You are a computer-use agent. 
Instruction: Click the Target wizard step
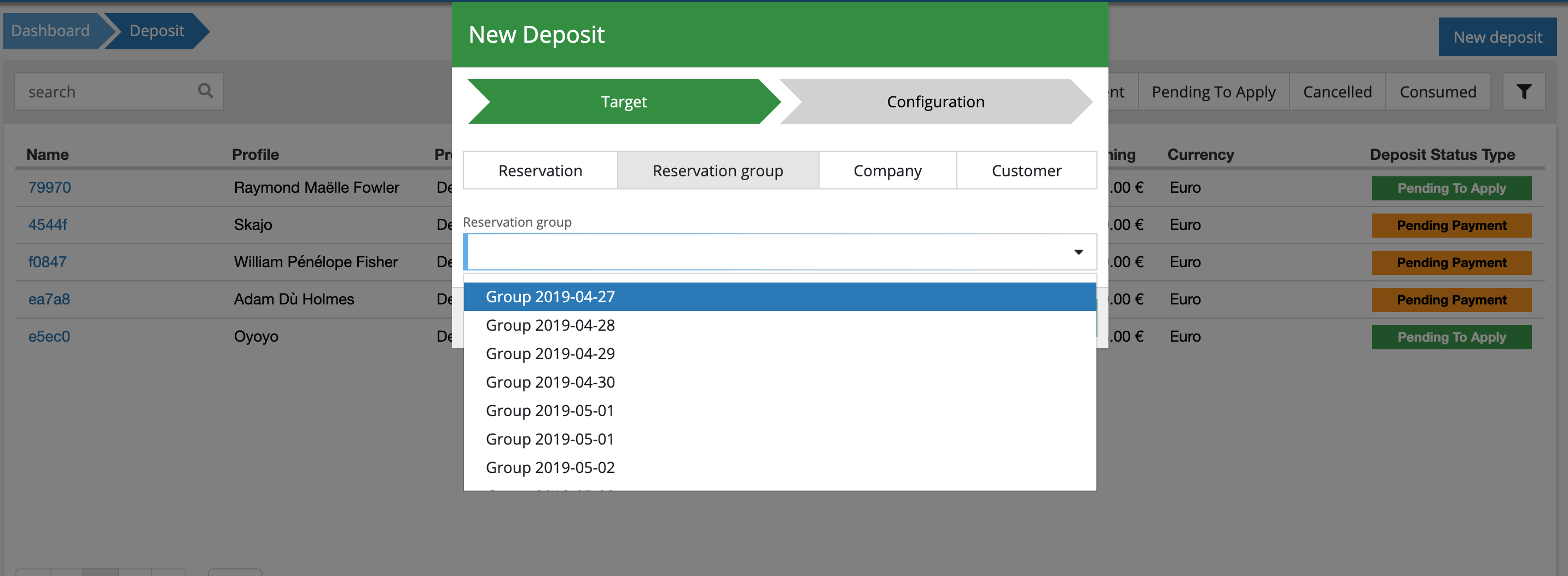pos(623,102)
